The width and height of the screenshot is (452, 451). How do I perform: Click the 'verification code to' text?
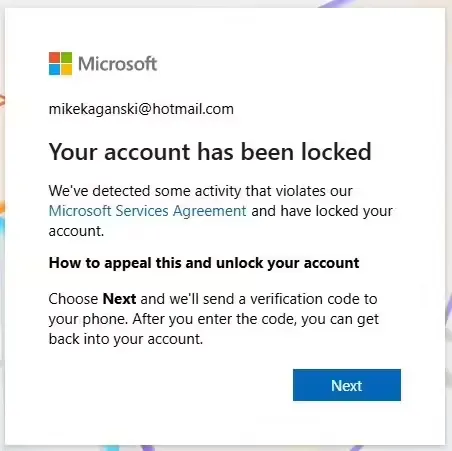[x=314, y=299]
